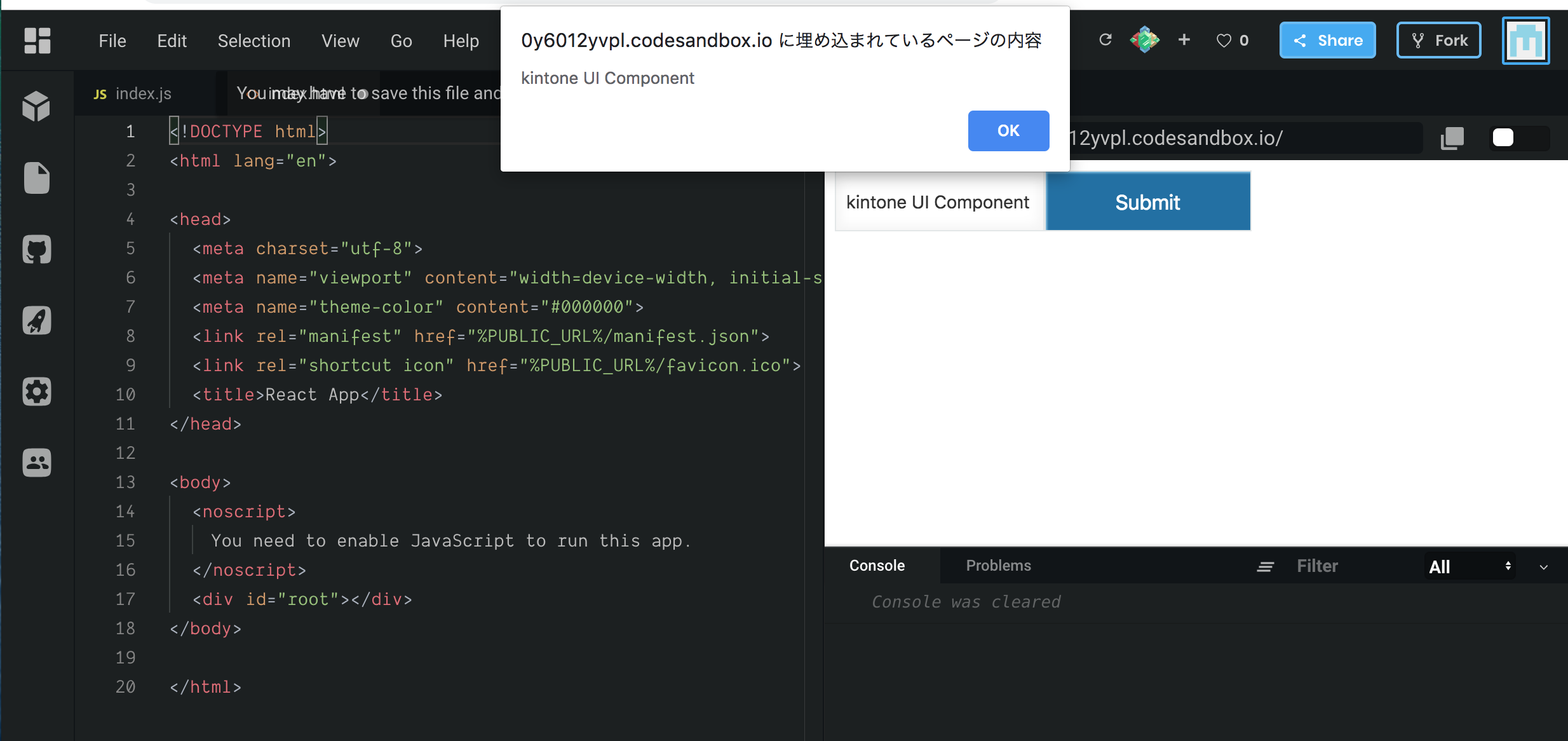Like the sandbox with heart icon
Screen dimensions: 1568x741
tap(1224, 41)
